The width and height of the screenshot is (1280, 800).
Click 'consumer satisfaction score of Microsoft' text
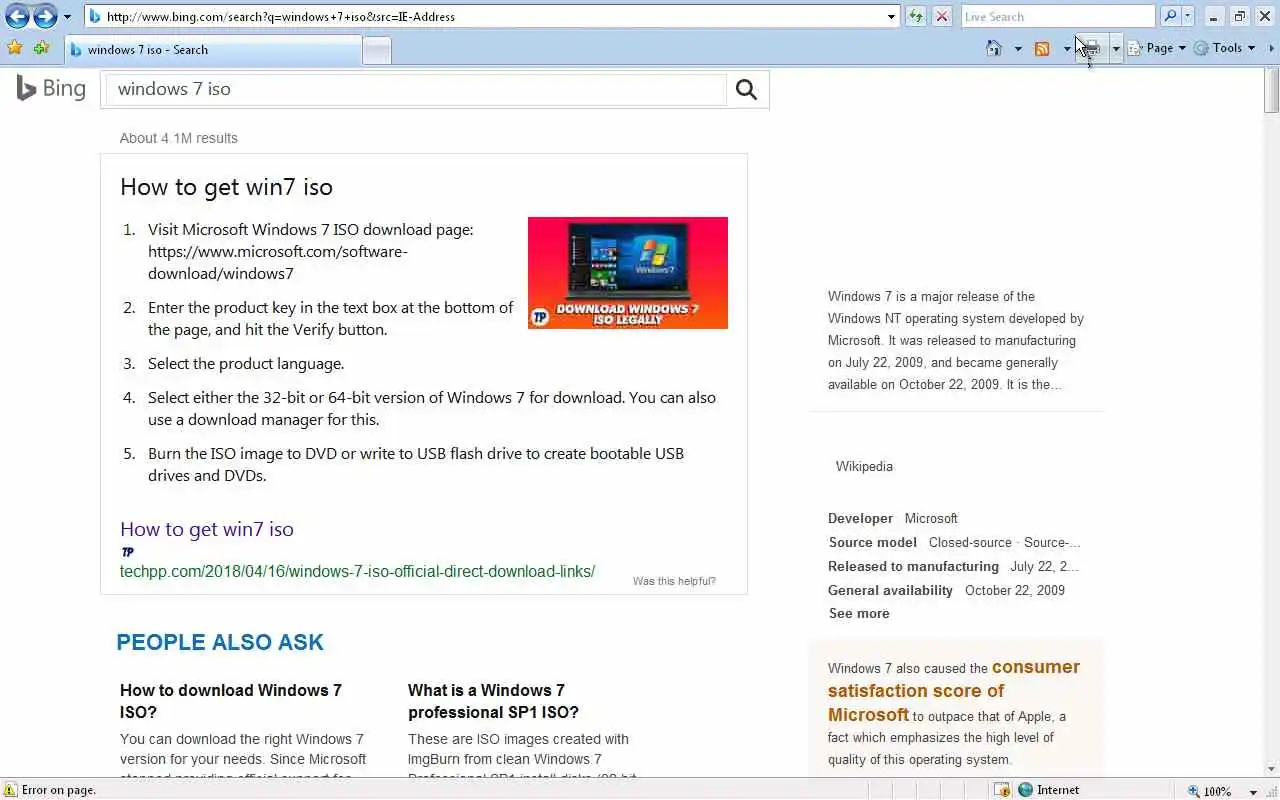pyautogui.click(x=954, y=690)
